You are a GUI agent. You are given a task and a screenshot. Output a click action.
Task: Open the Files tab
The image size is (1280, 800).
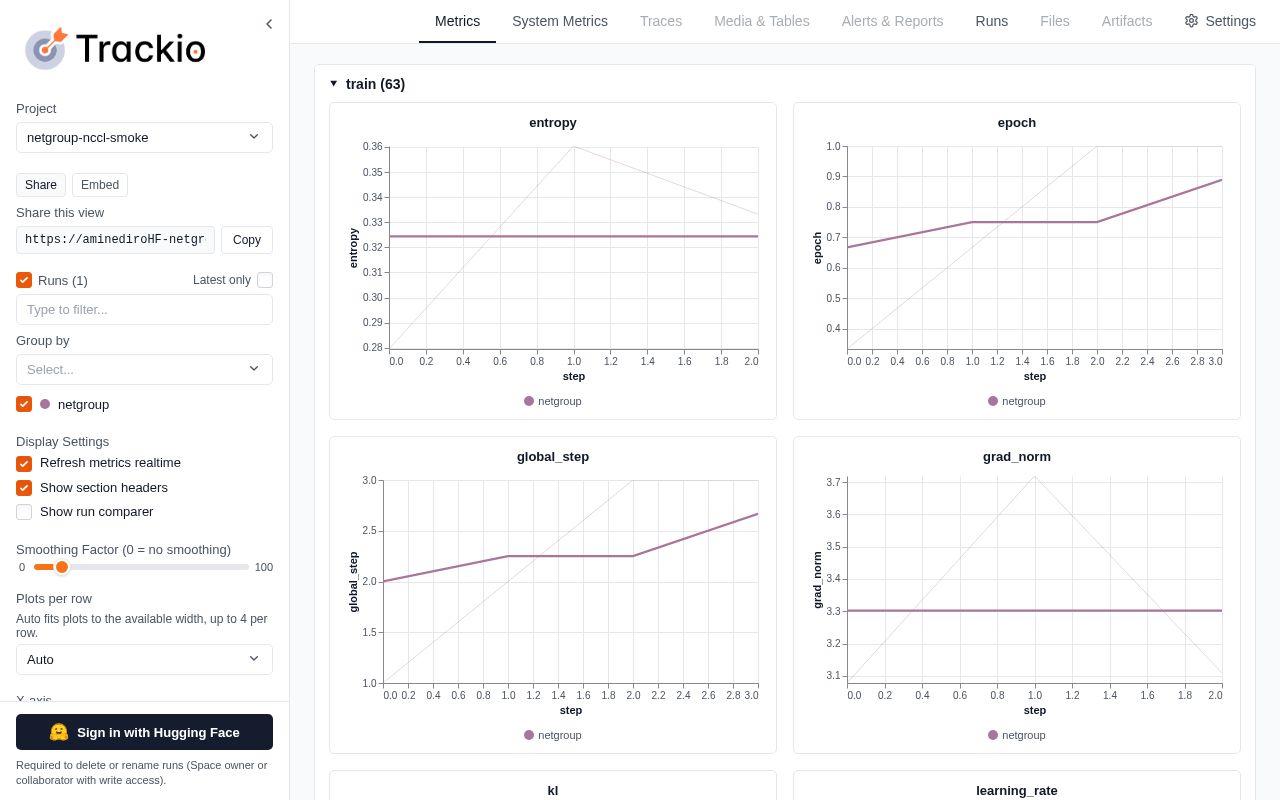pos(1055,21)
